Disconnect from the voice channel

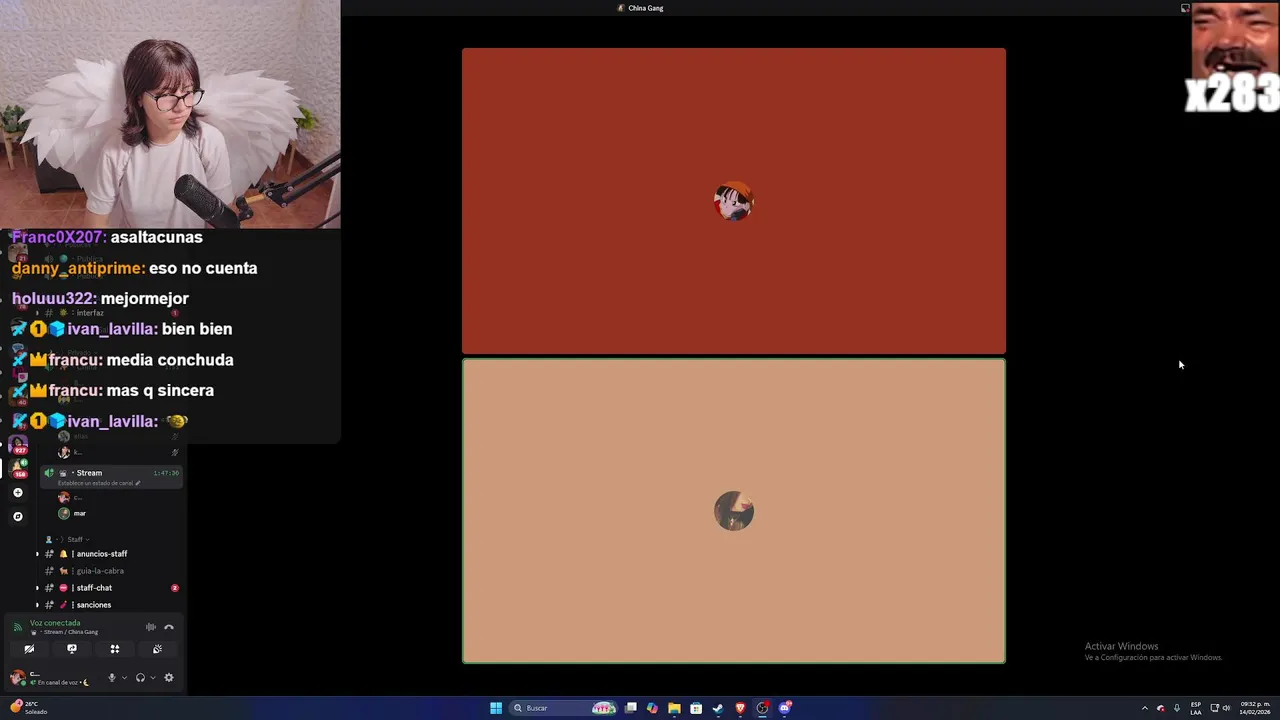pos(169,627)
